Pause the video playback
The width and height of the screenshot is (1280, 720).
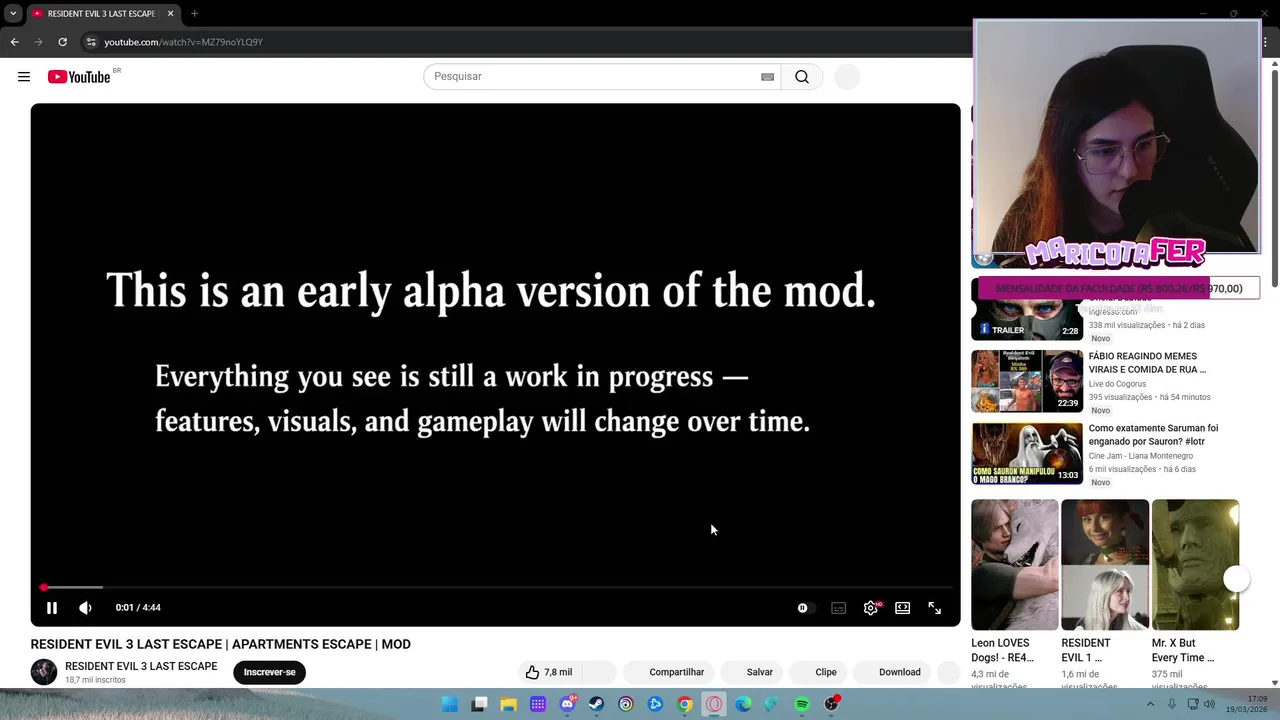pos(52,607)
